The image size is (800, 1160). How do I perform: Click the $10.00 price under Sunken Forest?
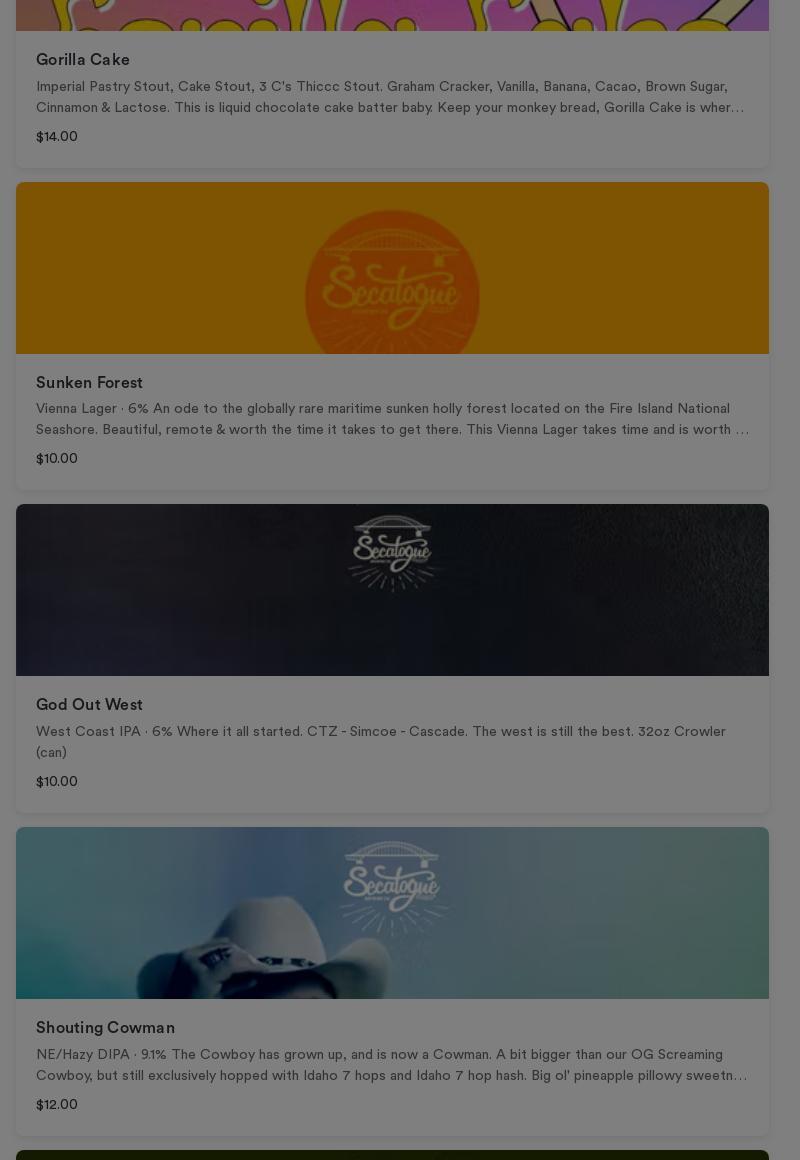pos(57,459)
